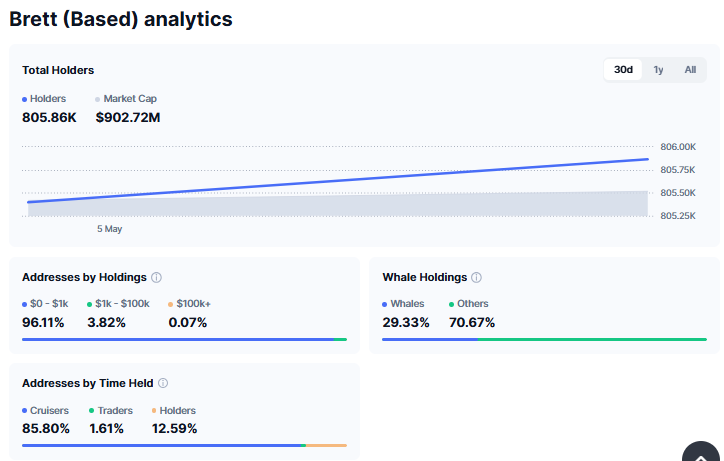Switch chart to 1y range

click(x=658, y=70)
